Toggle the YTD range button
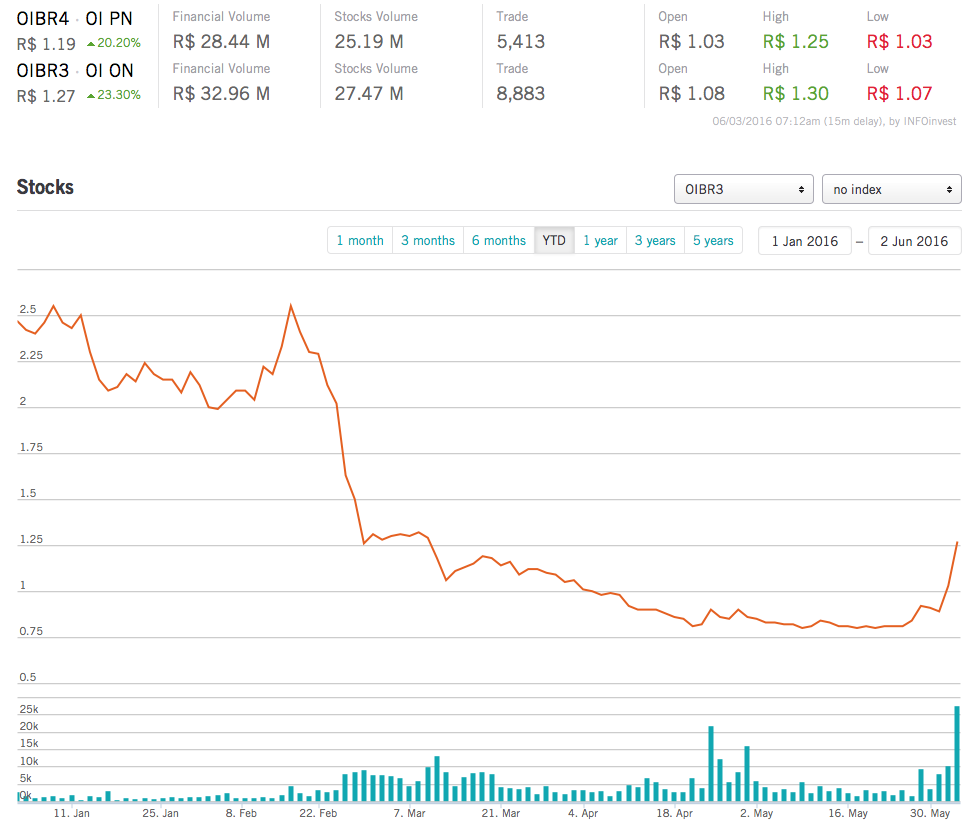975x829 pixels. [554, 240]
